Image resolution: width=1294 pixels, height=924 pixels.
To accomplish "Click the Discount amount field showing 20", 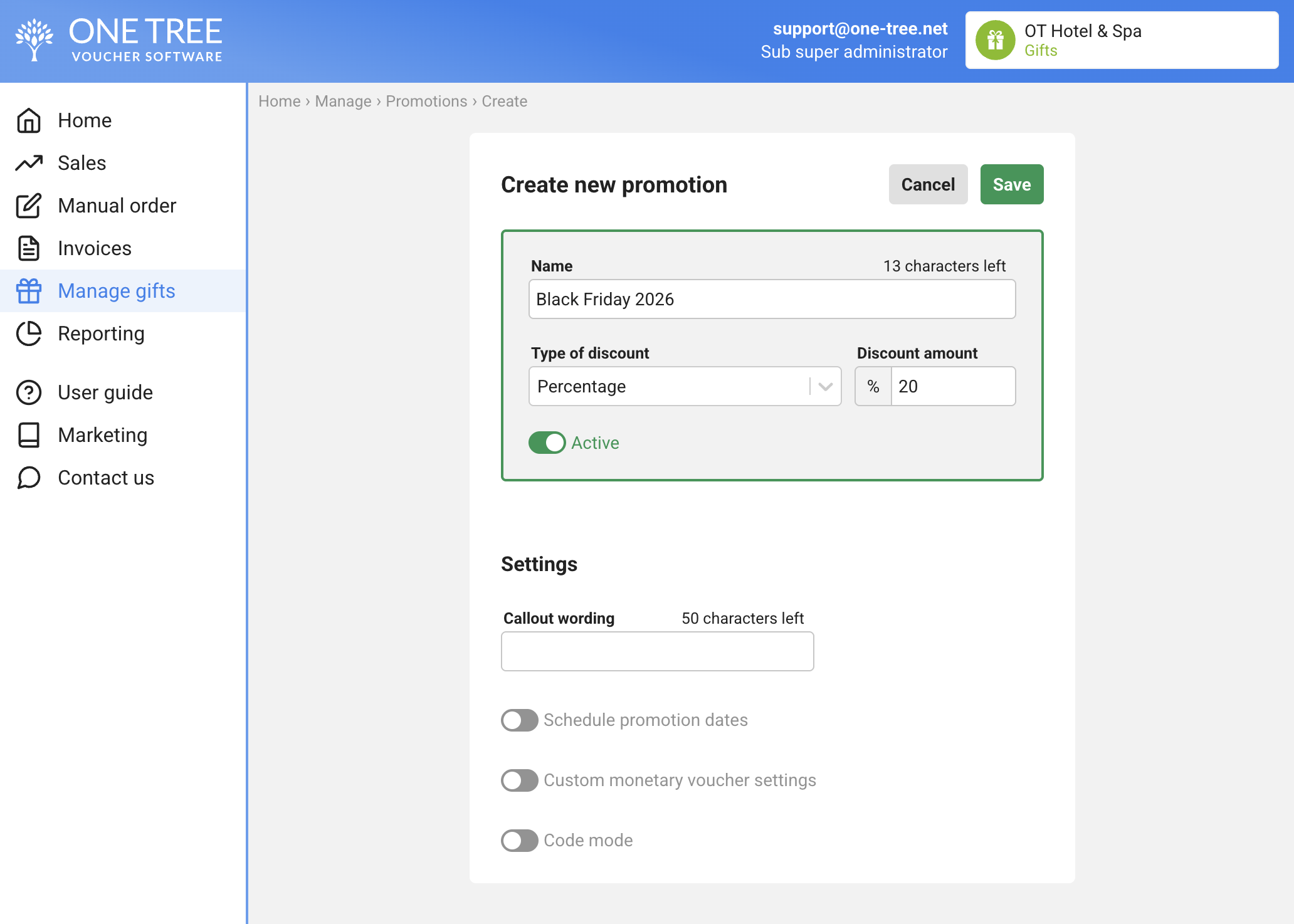I will coord(953,386).
